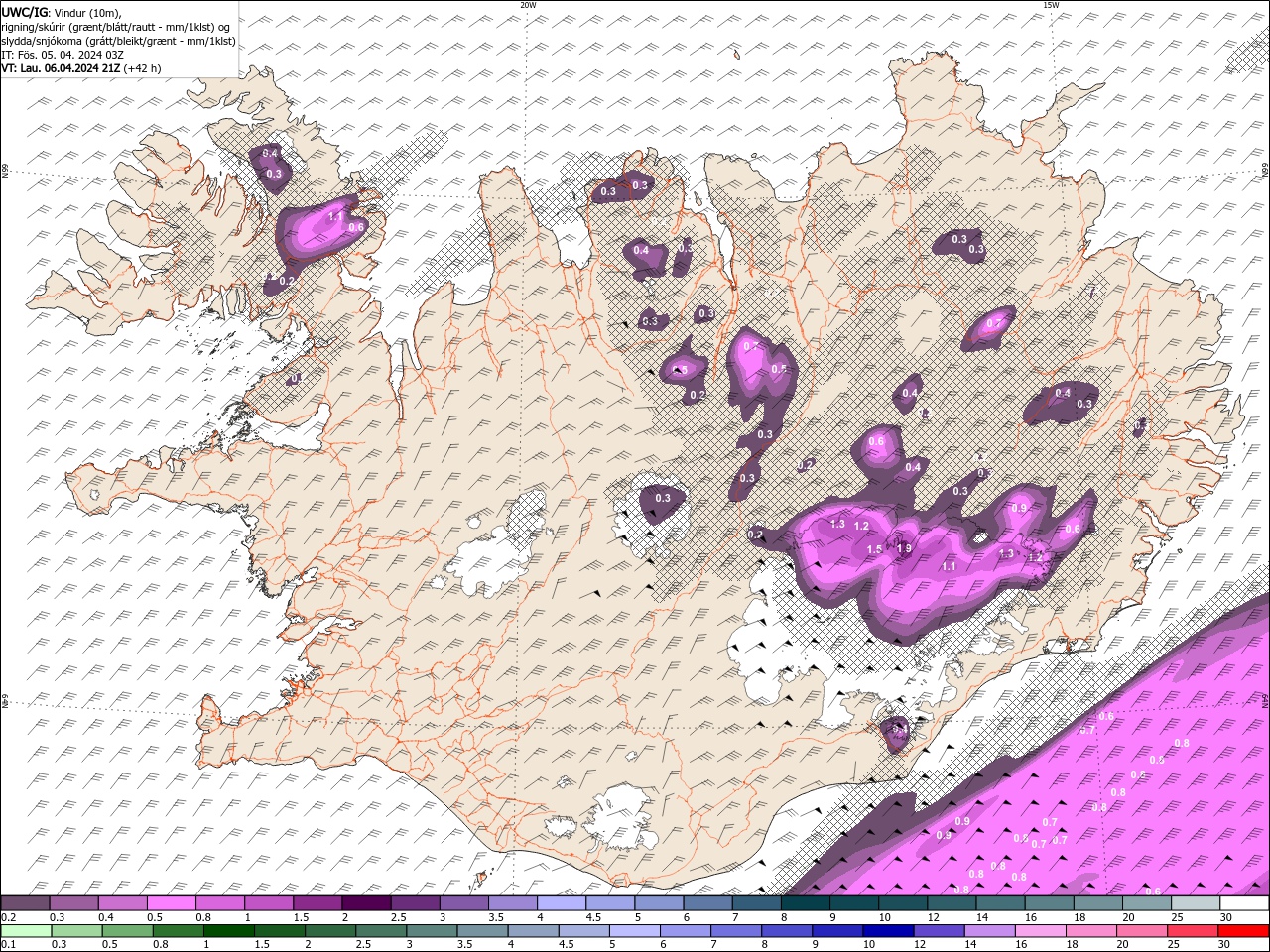The height and width of the screenshot is (952, 1270).
Task: Pick the palest green swatch between 0.1 and 0.3
Action: (x=25, y=931)
